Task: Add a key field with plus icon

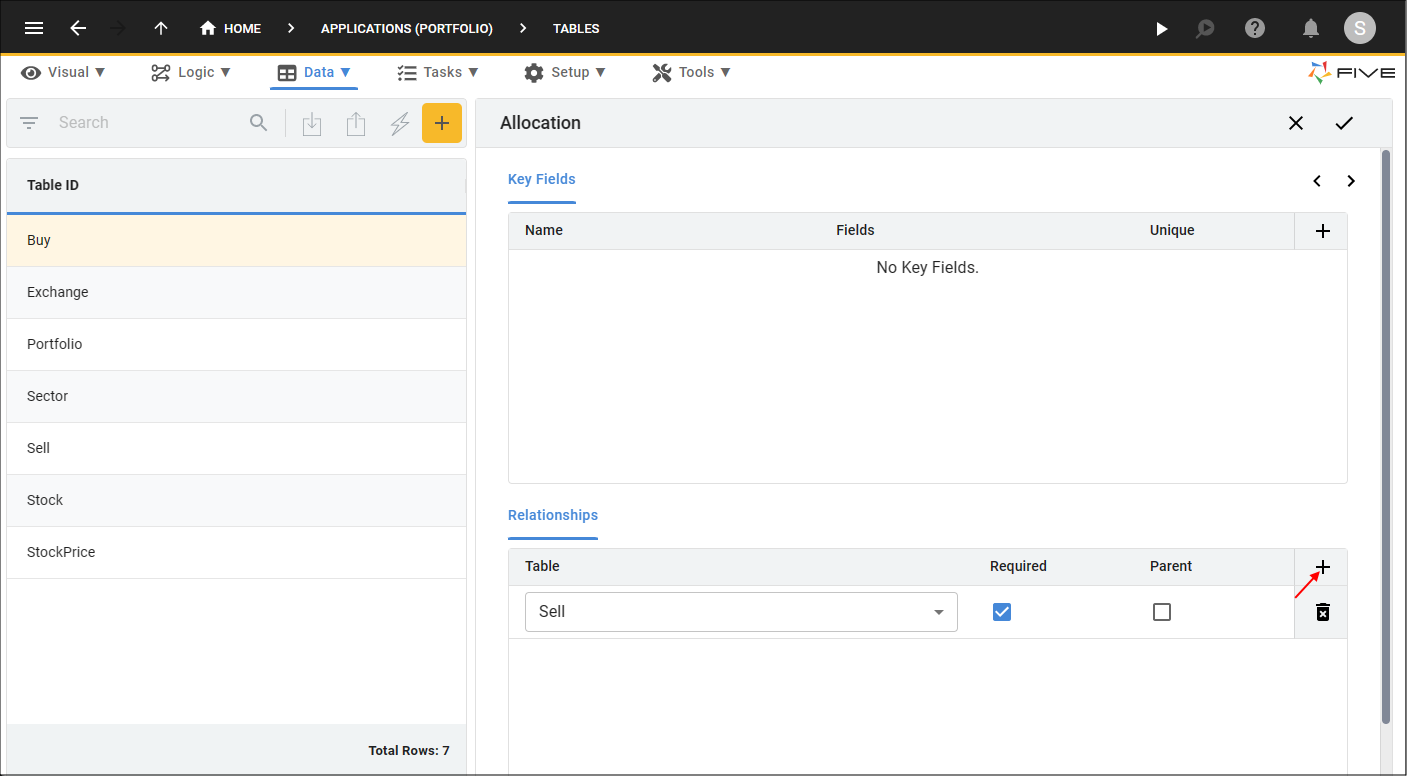Action: (1322, 231)
